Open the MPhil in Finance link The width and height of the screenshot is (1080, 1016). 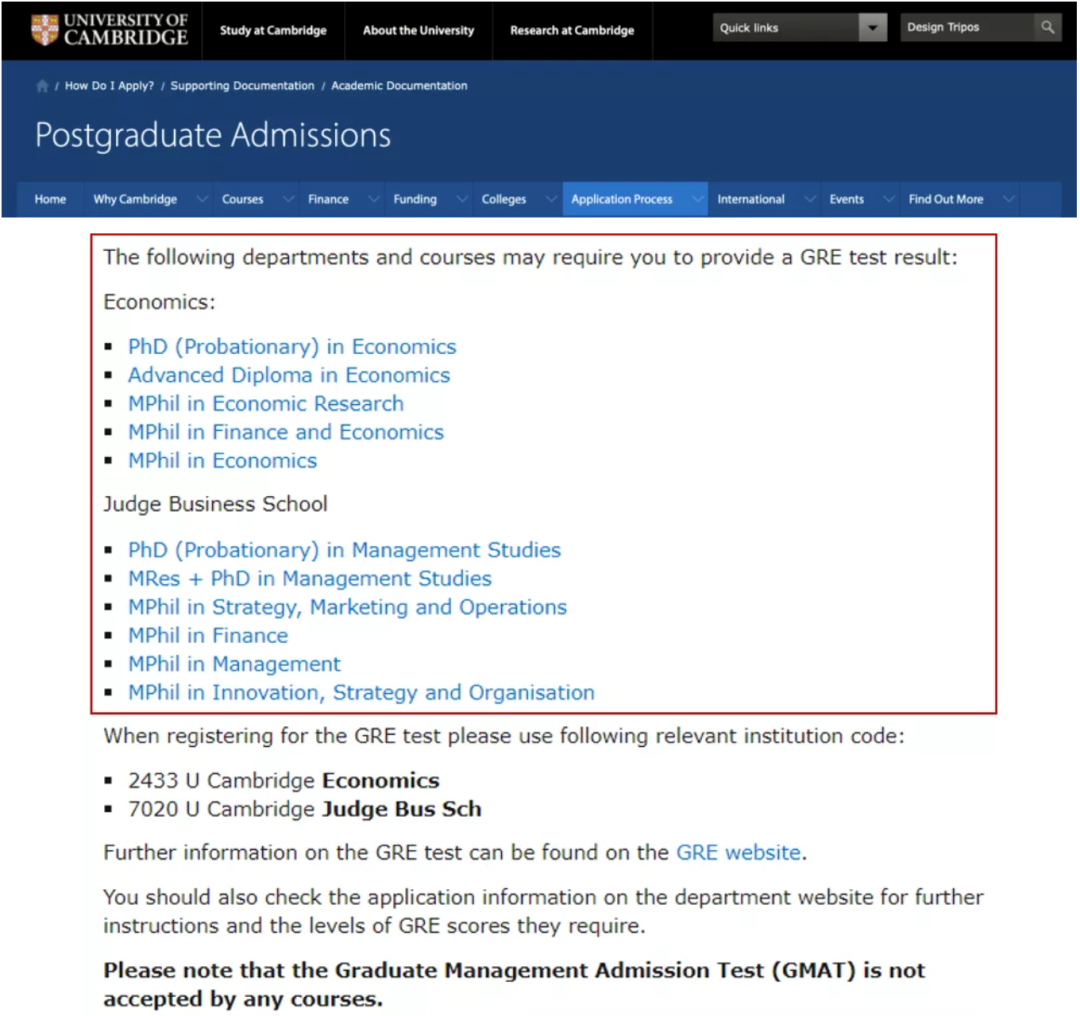[208, 636]
